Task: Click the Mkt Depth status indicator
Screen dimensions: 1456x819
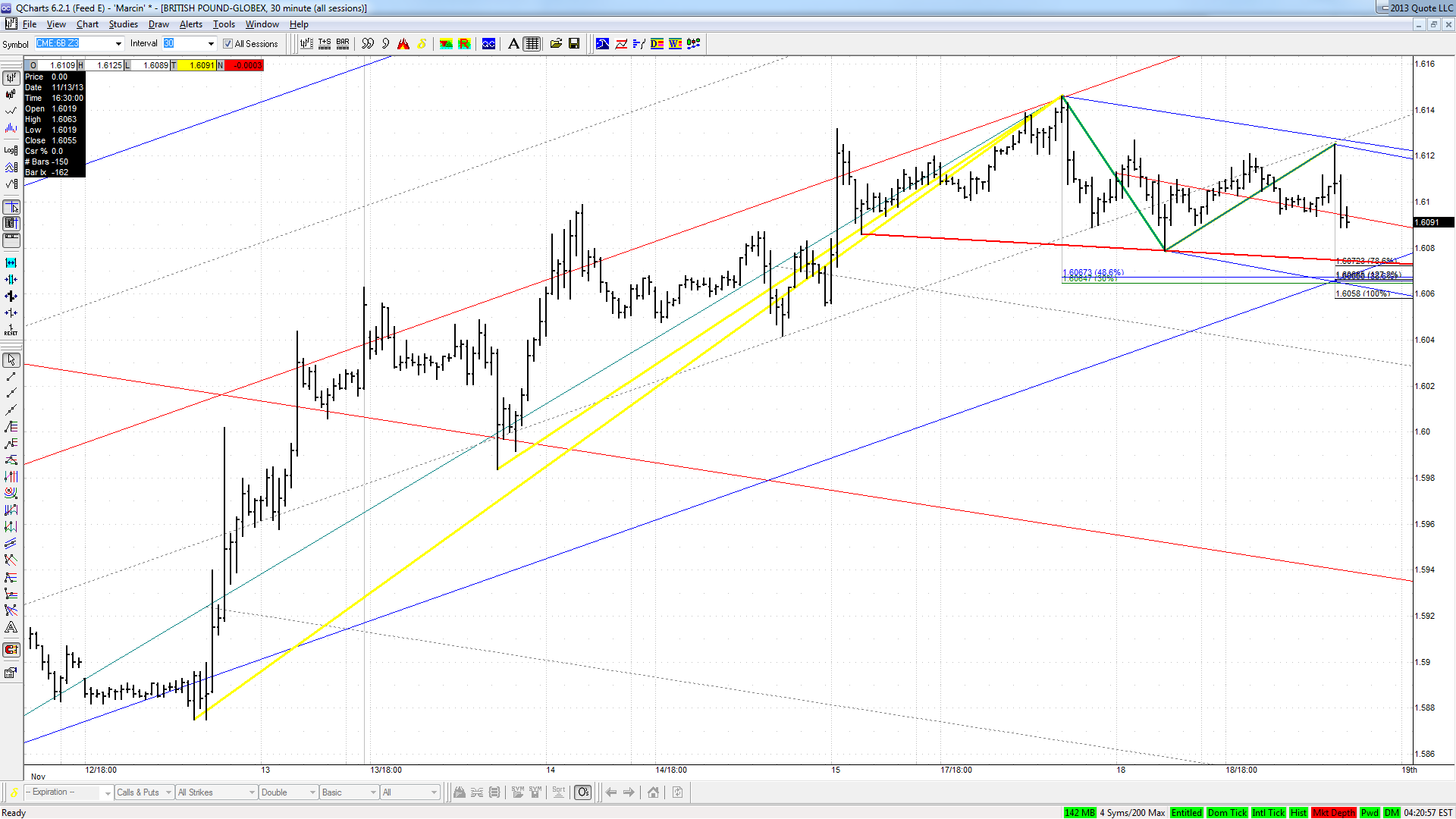Action: pyautogui.click(x=1333, y=813)
